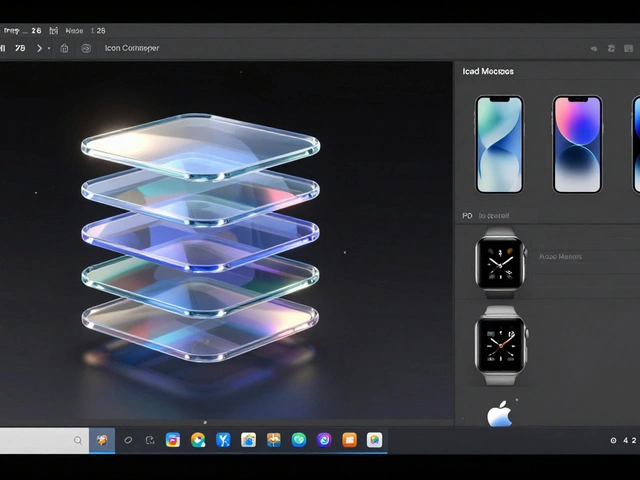640x480 pixels.
Task: Click the first small icon at toolbar right
Action: (593, 49)
